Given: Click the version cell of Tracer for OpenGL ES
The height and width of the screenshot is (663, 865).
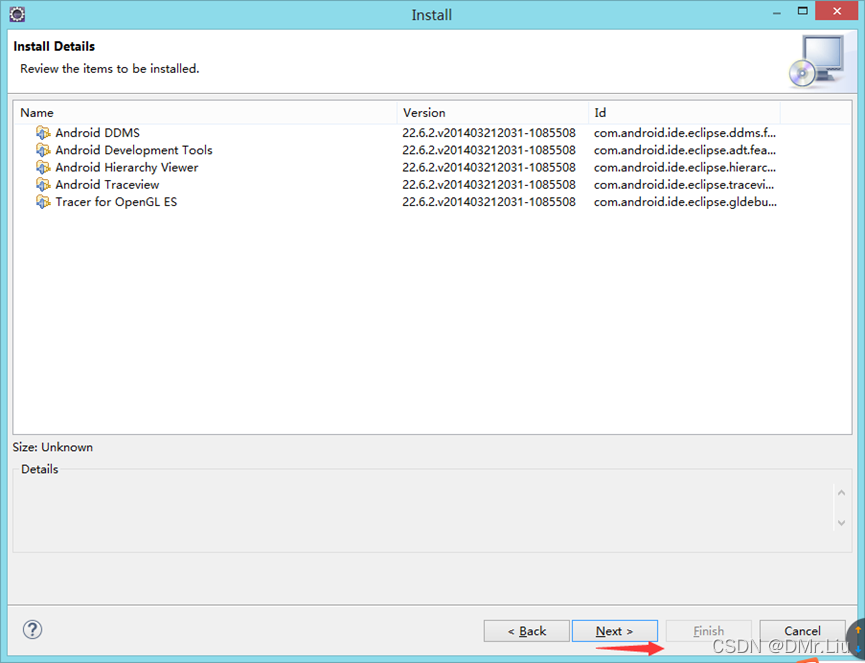Looking at the screenshot, I should [489, 202].
